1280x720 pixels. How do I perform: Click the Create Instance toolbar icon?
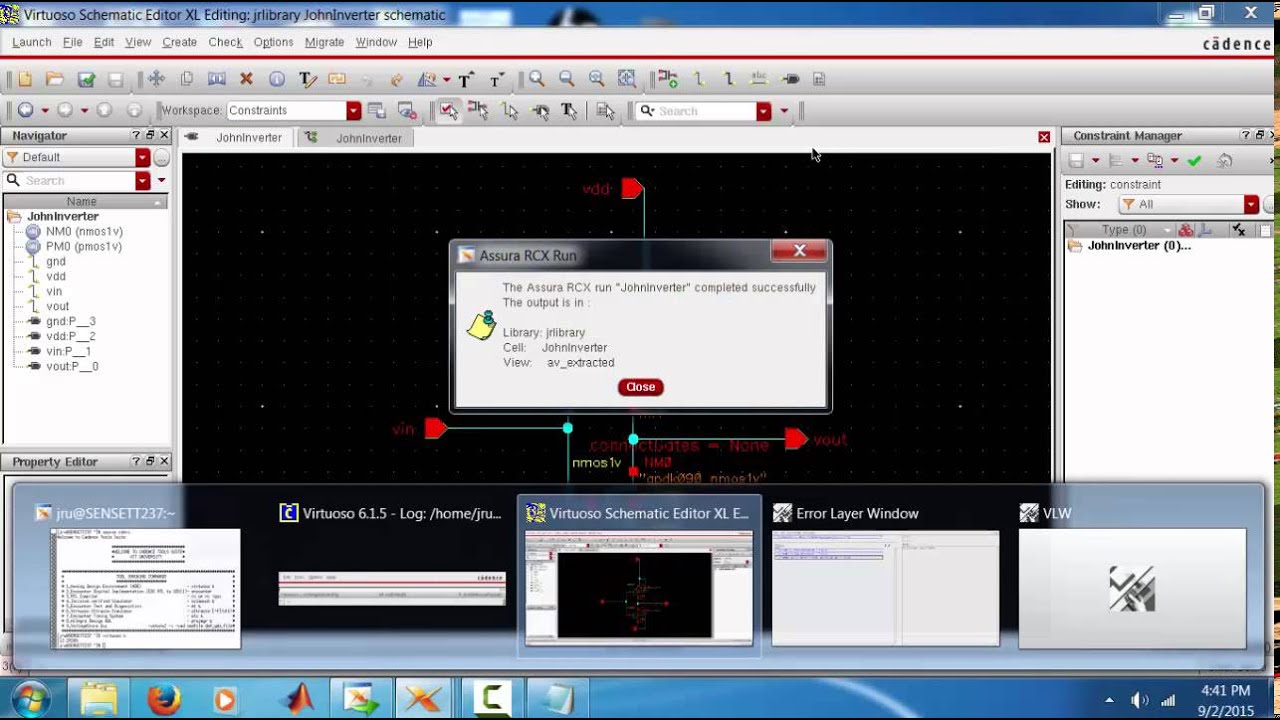[668, 79]
